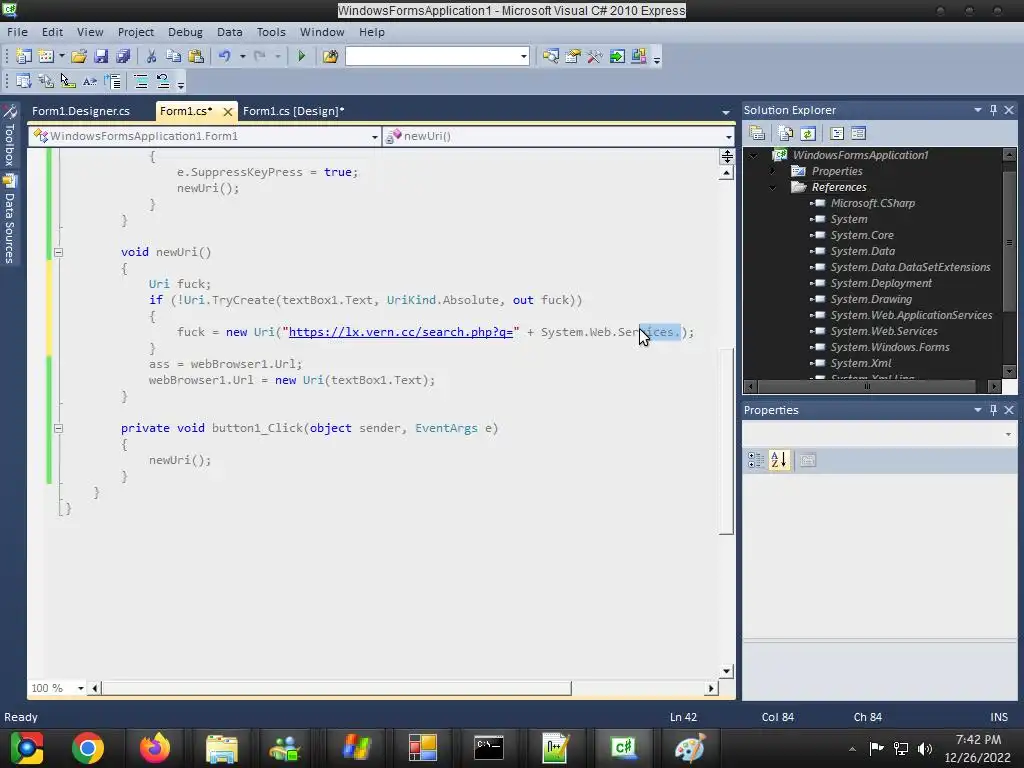
Task: Uncomment selected lines icon
Action: (x=163, y=81)
